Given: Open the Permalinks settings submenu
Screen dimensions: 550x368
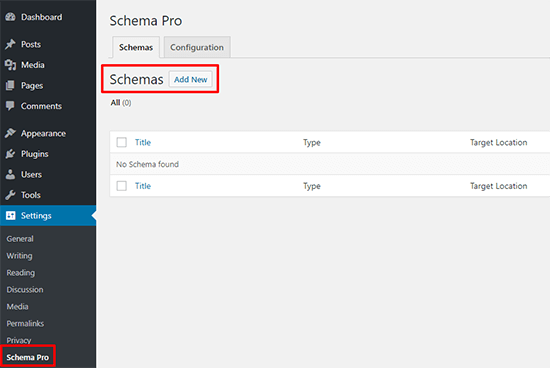Looking at the screenshot, I should pyautogui.click(x=25, y=323).
